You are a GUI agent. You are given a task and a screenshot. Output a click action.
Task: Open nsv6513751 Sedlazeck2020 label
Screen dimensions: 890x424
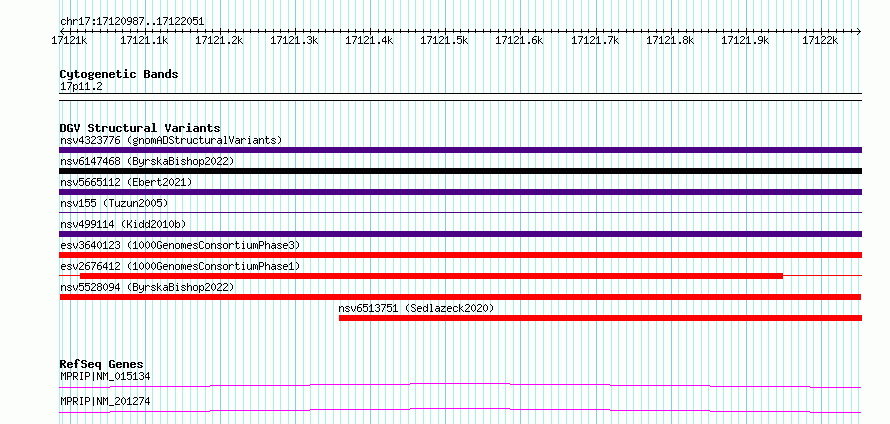click(417, 308)
